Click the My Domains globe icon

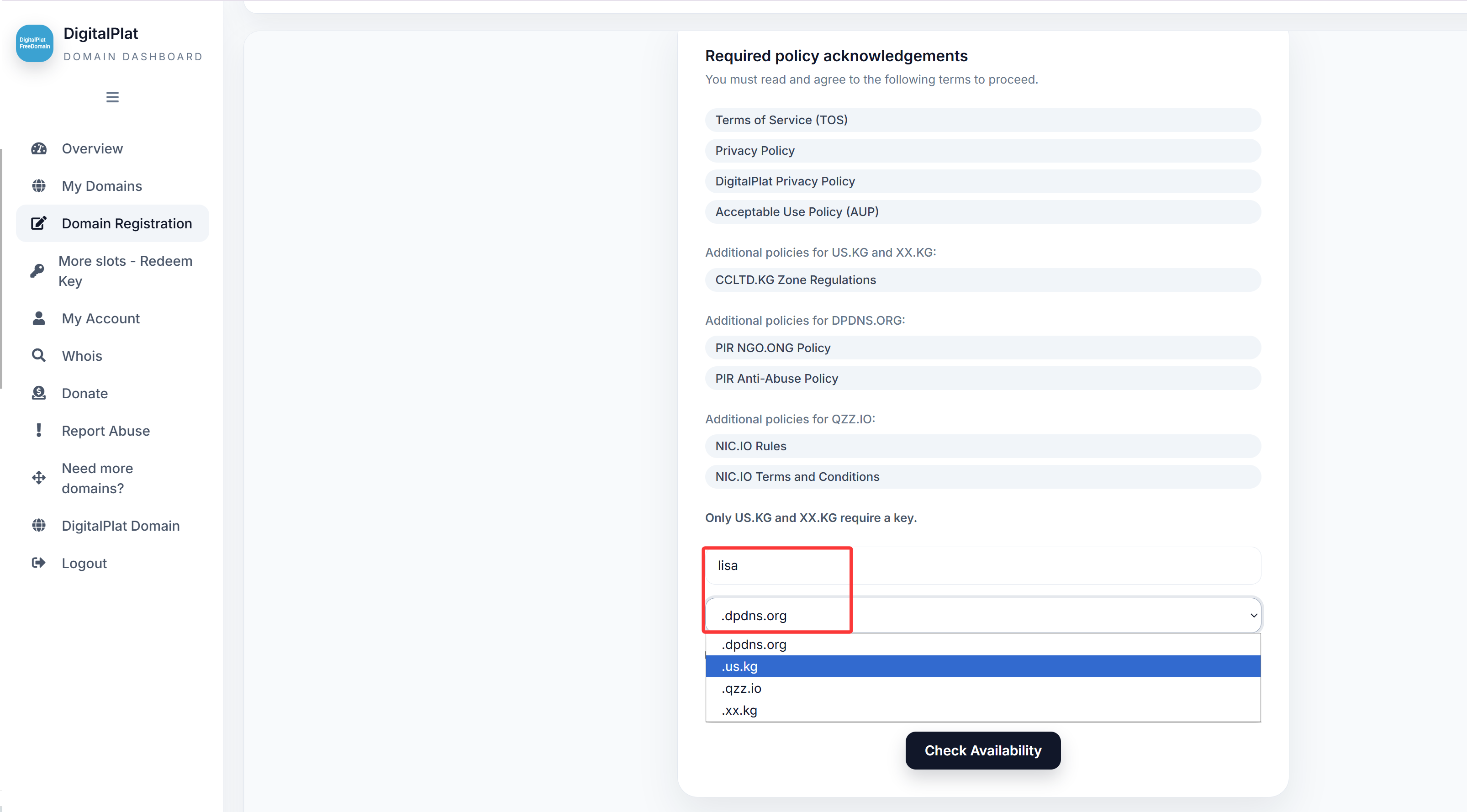pos(39,185)
